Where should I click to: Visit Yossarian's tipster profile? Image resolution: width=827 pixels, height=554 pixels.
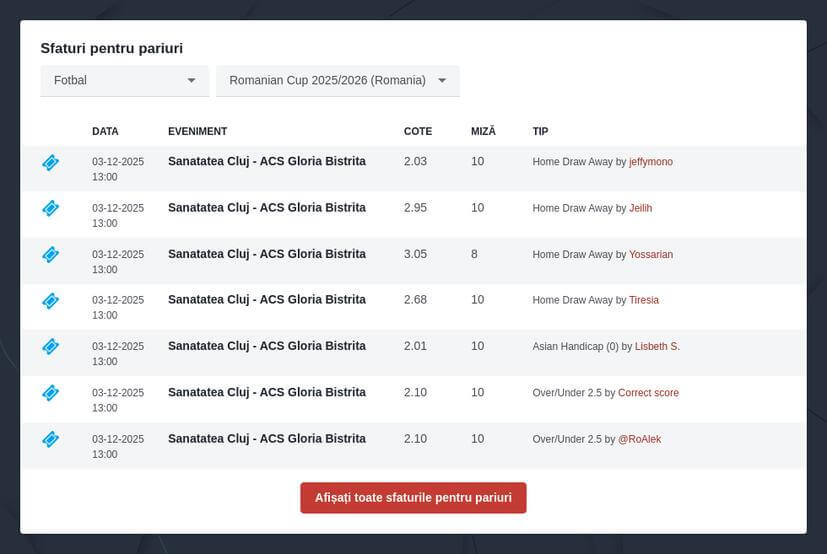coord(650,254)
